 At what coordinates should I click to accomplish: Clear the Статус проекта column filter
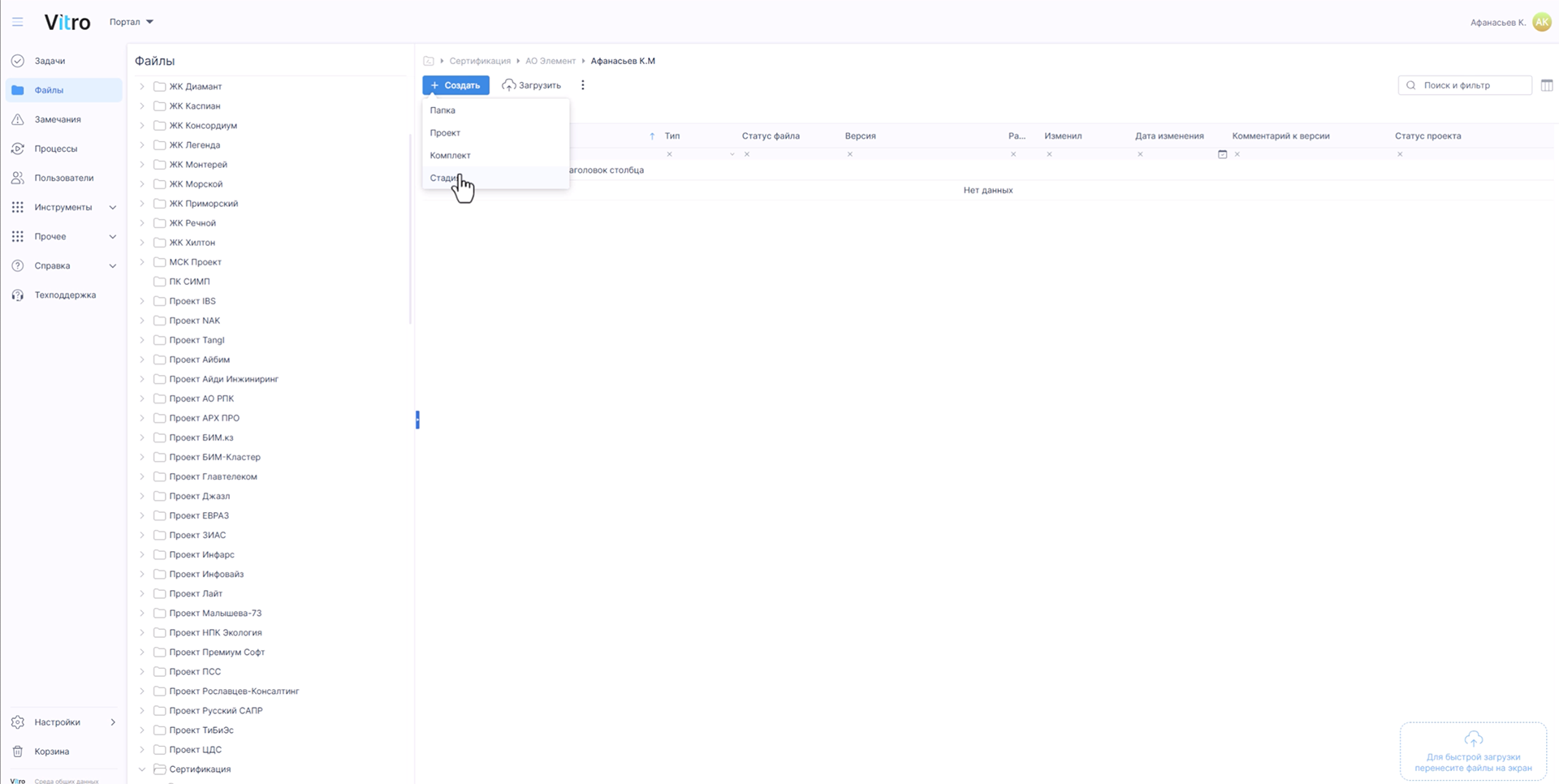pos(1400,154)
